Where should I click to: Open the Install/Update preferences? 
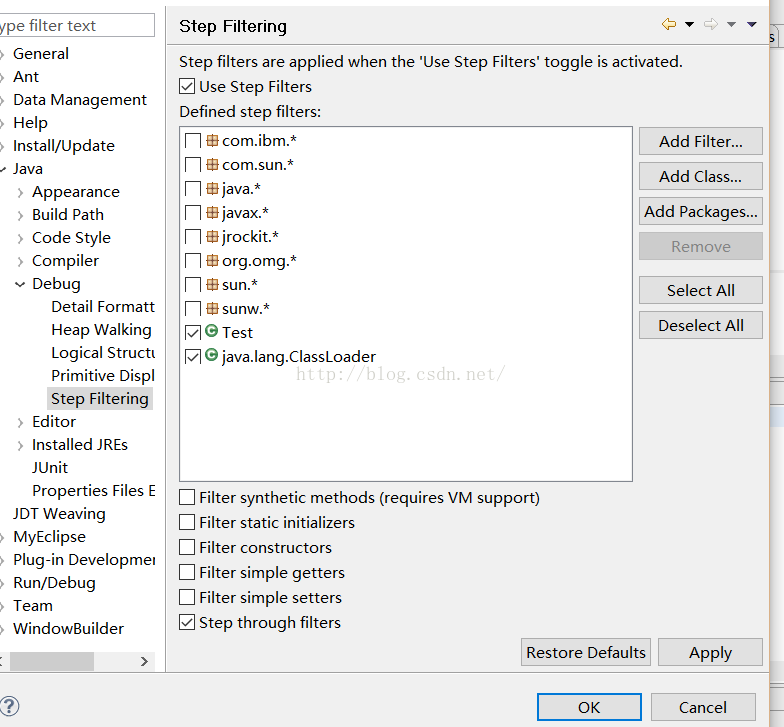click(x=64, y=146)
